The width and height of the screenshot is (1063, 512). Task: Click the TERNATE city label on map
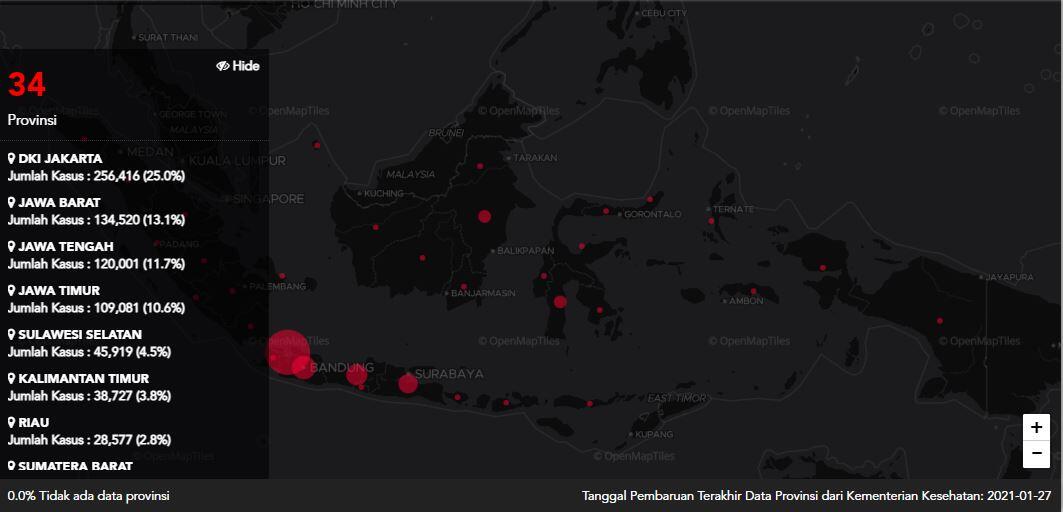tap(733, 210)
